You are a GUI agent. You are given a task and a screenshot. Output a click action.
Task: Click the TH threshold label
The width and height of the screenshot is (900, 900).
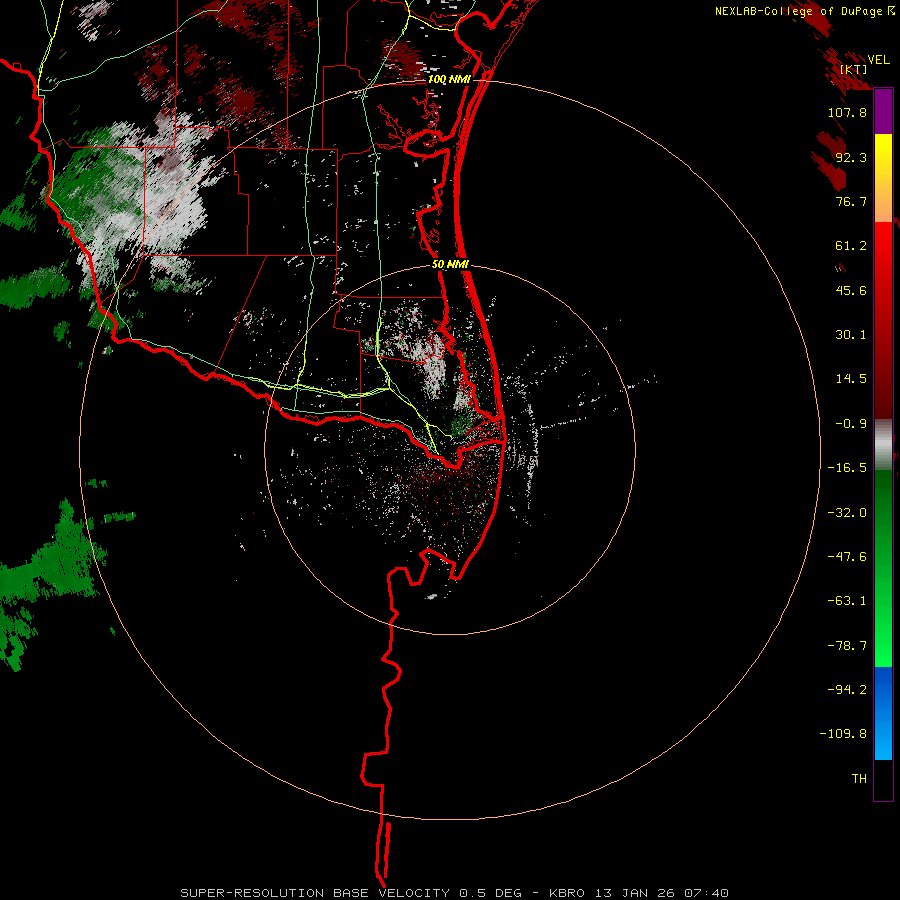pyautogui.click(x=859, y=779)
